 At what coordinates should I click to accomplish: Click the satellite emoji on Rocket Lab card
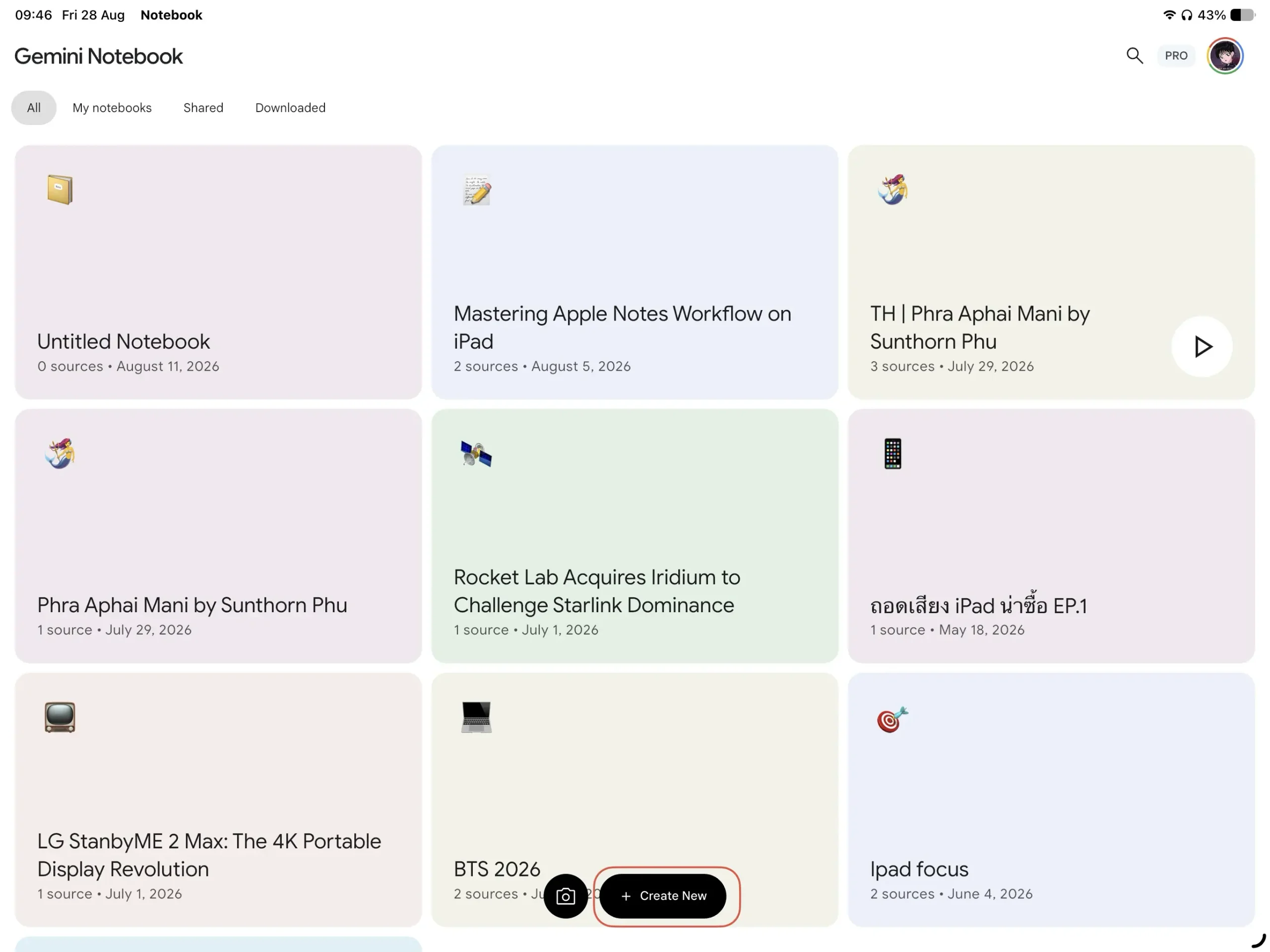point(477,453)
